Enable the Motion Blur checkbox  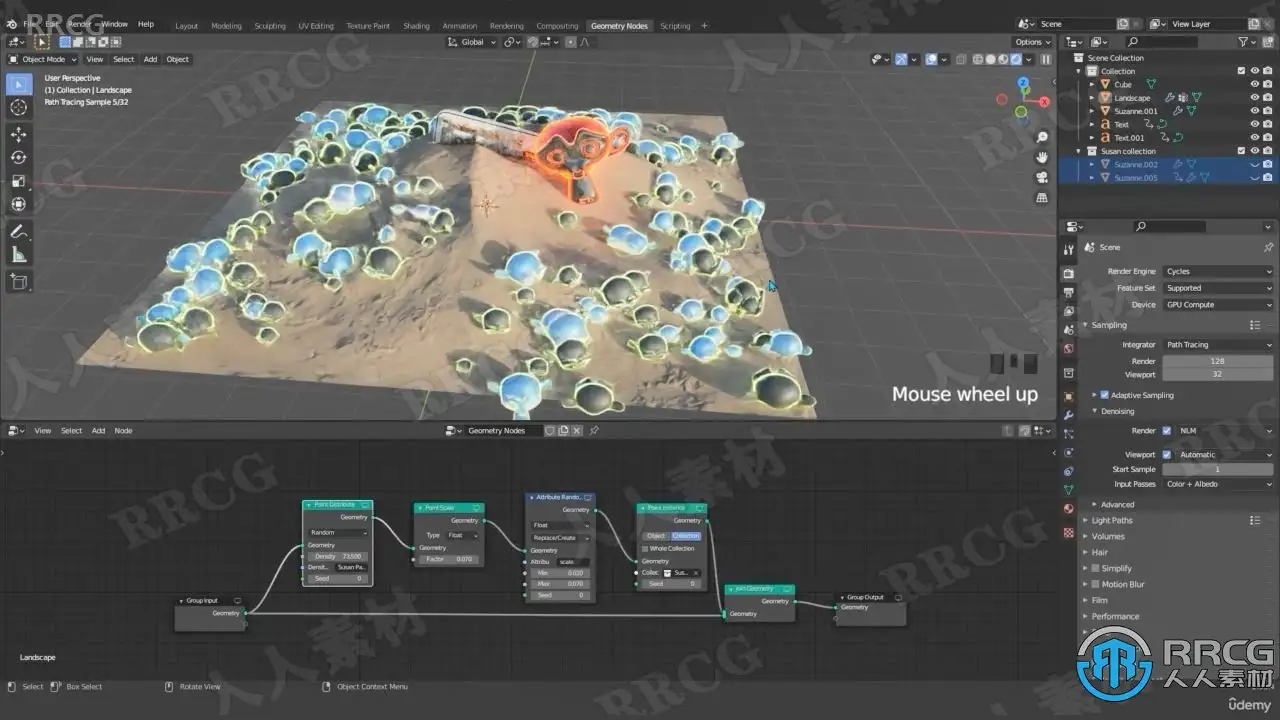pos(1095,584)
